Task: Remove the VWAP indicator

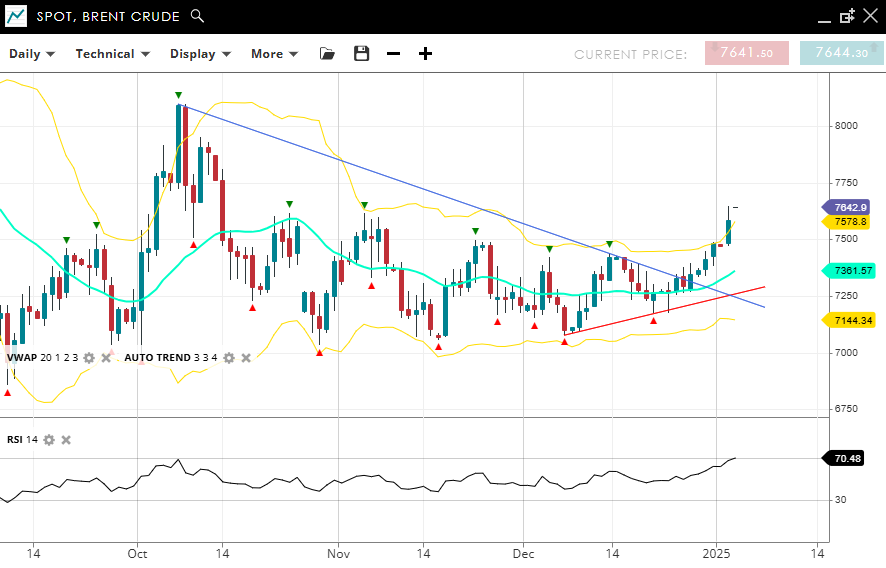Action: (106, 358)
